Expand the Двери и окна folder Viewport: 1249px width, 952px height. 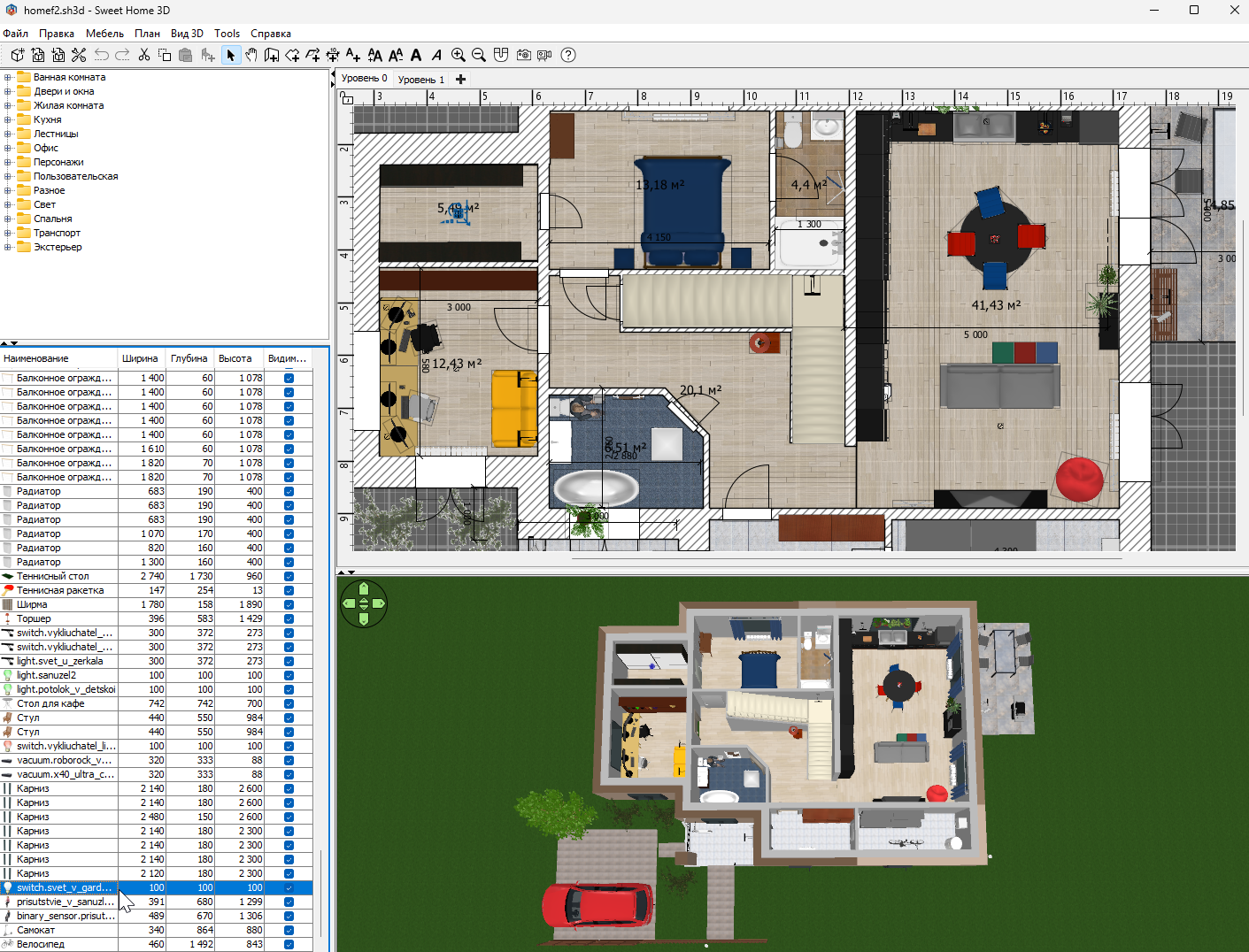pos(8,91)
